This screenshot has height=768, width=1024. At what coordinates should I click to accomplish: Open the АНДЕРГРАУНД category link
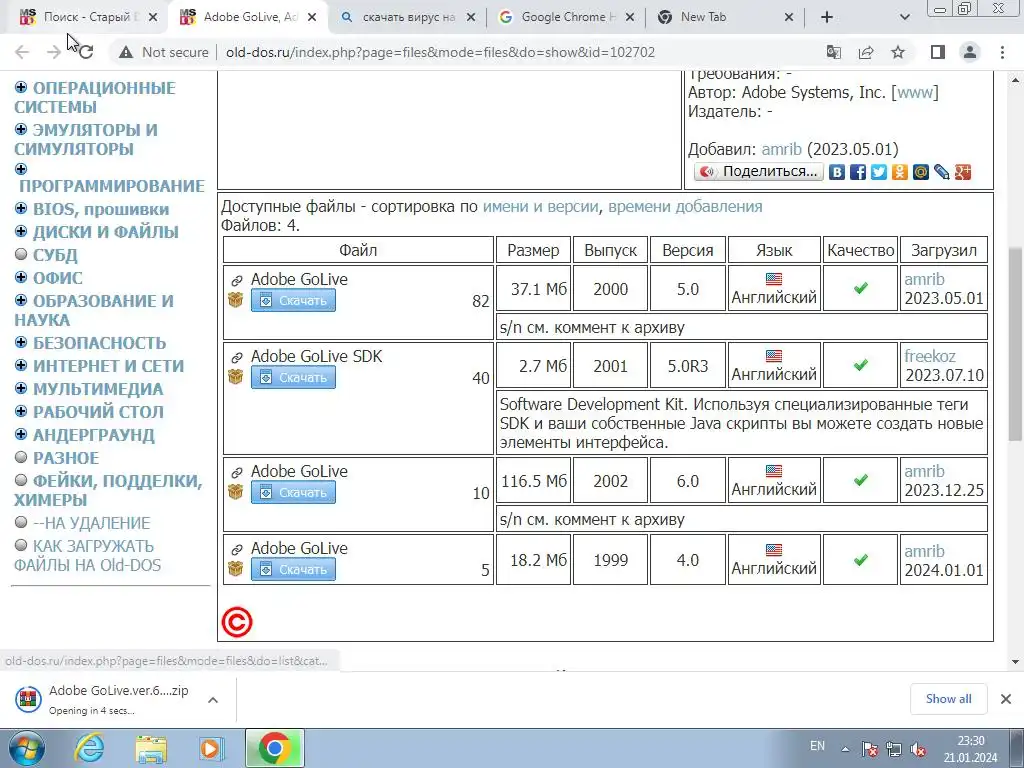93,435
